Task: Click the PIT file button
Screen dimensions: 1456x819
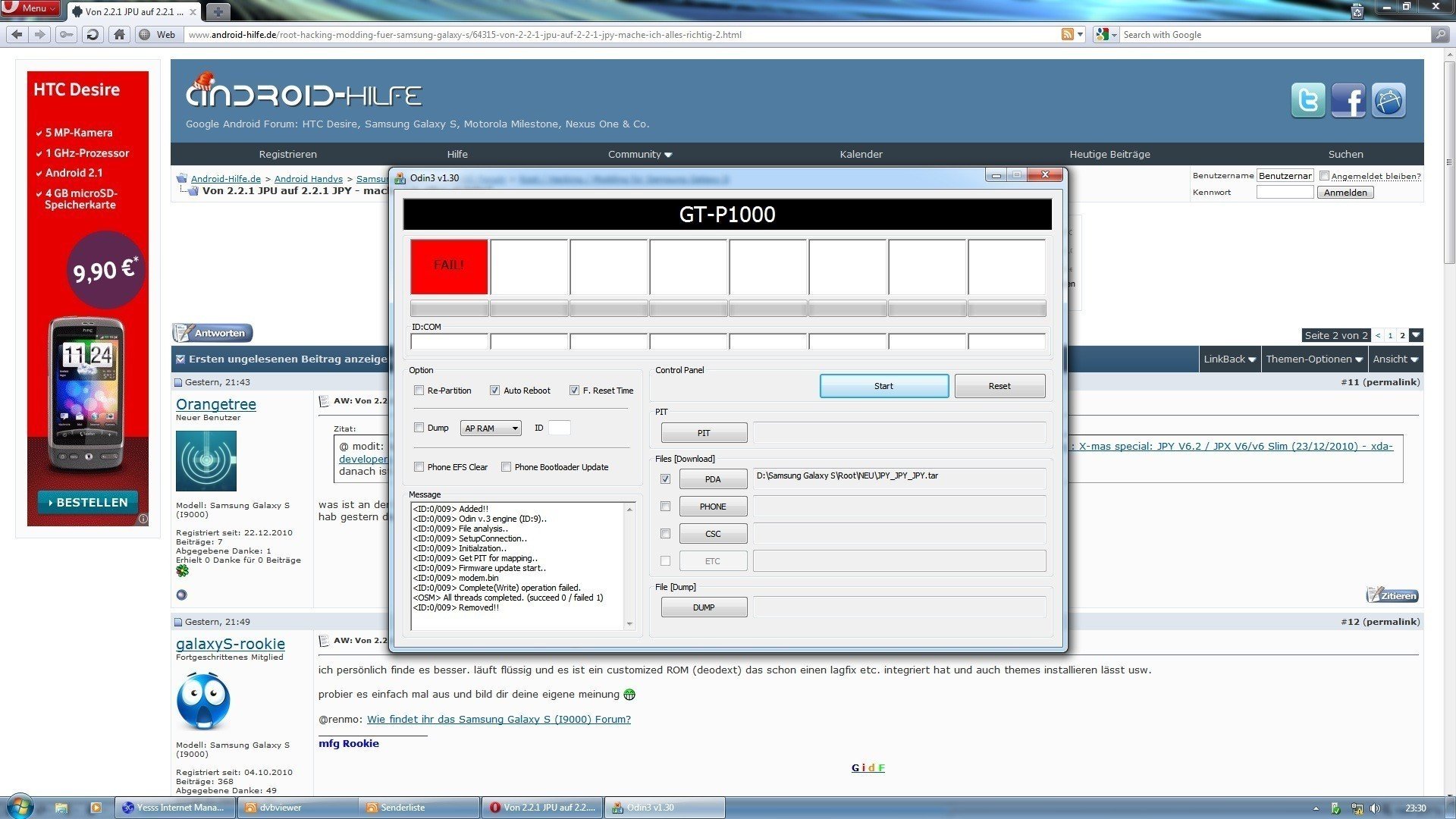Action: [704, 433]
